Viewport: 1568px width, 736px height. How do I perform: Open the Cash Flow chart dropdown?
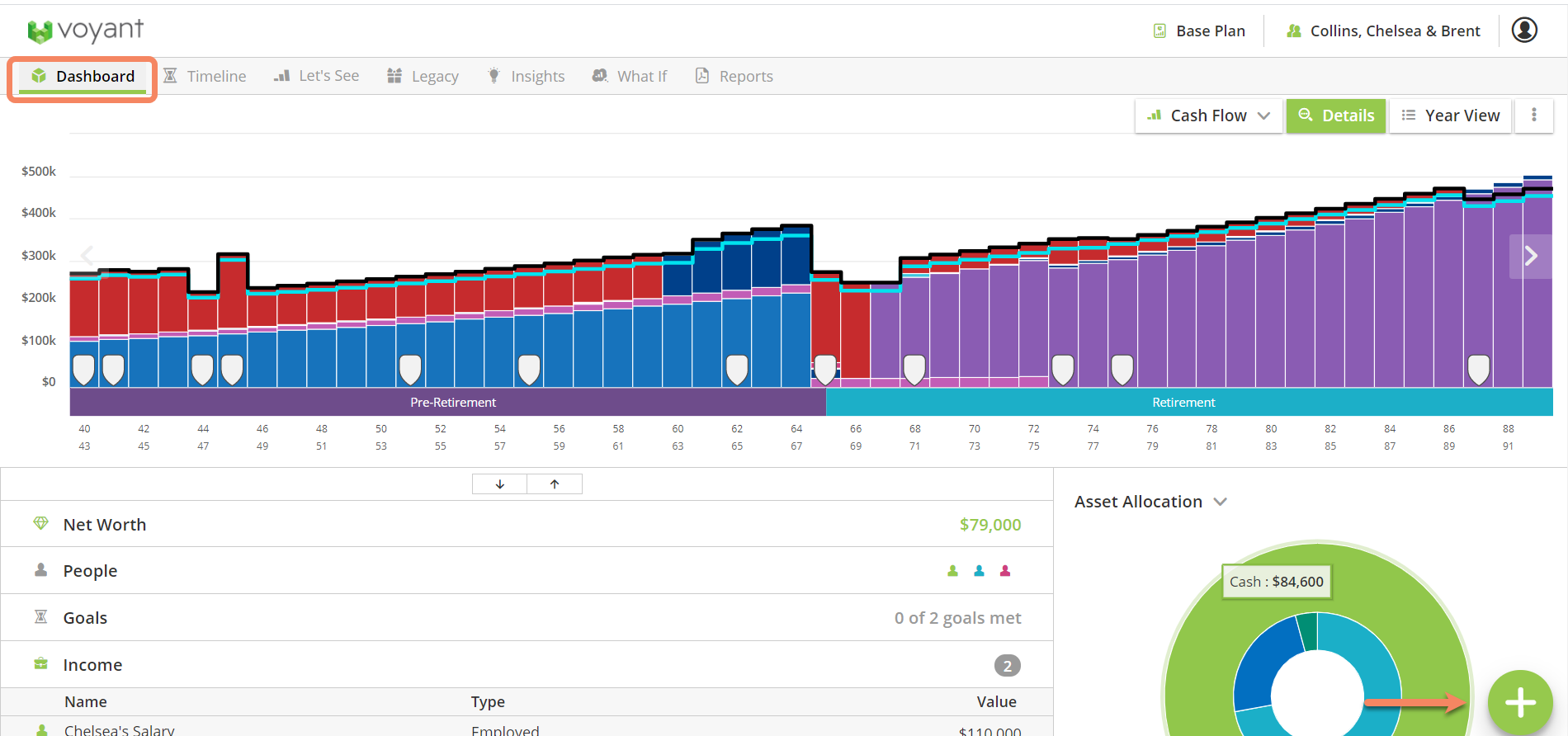tap(1209, 116)
